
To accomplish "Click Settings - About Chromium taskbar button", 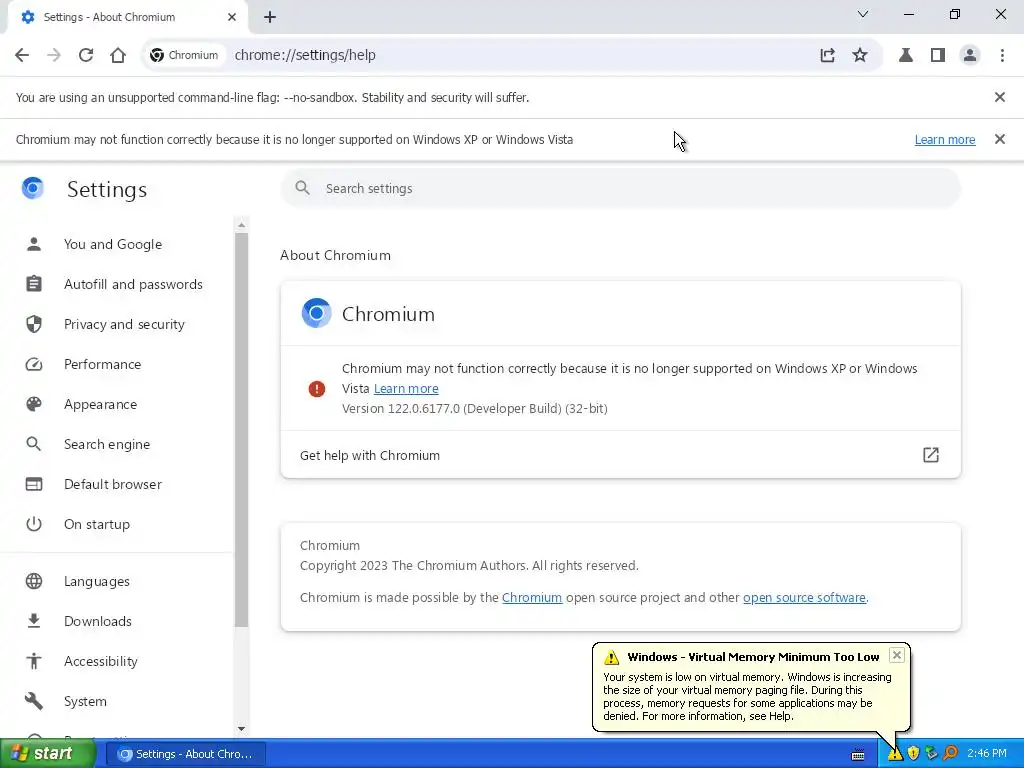I will (x=185, y=754).
